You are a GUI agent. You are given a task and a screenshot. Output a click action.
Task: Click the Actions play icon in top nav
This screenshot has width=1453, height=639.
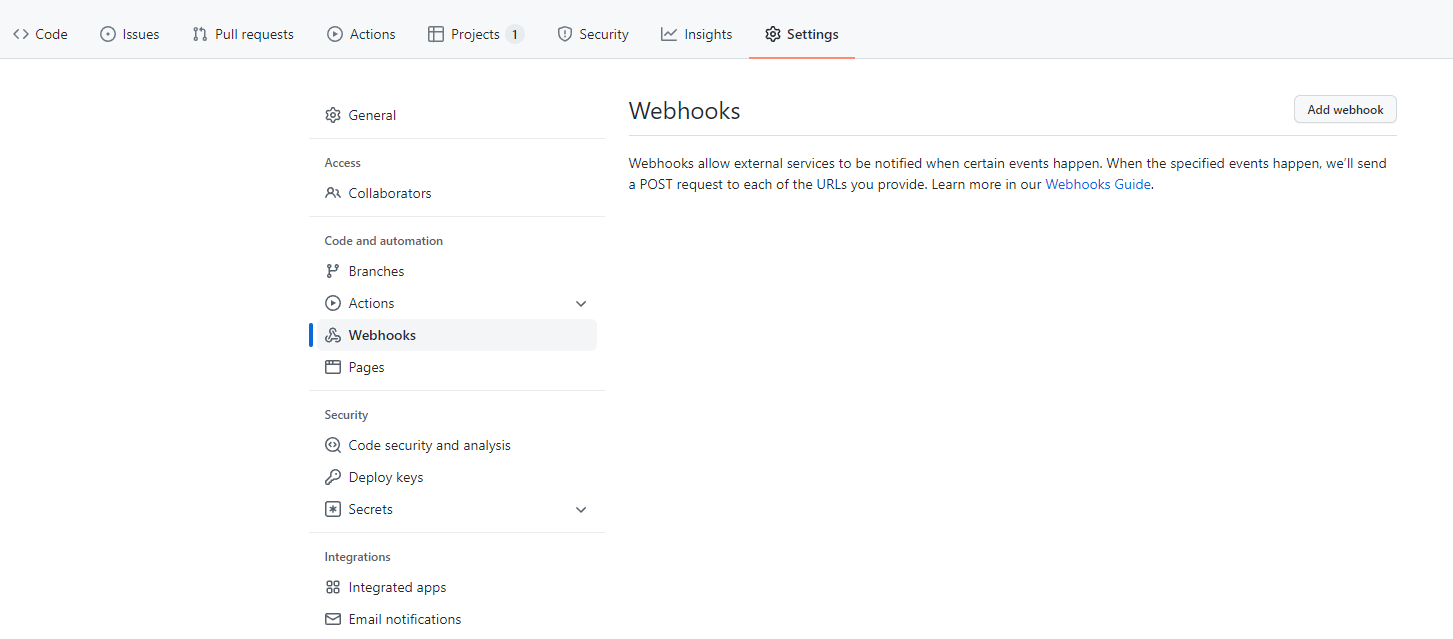[335, 34]
